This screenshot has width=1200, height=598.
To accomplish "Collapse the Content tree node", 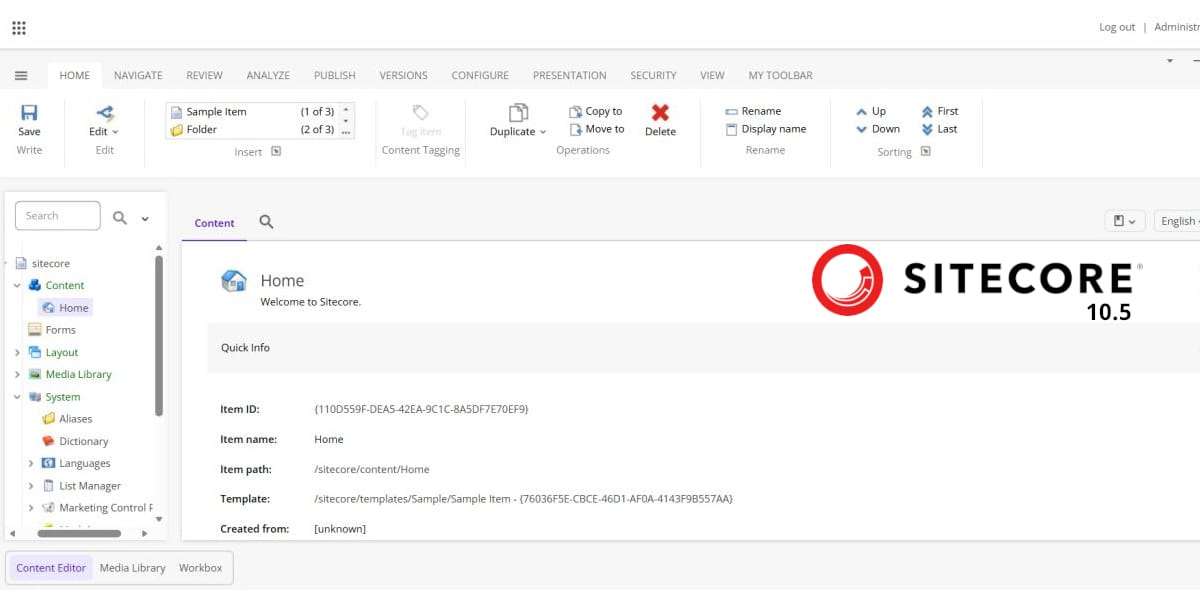I will pyautogui.click(x=17, y=286).
